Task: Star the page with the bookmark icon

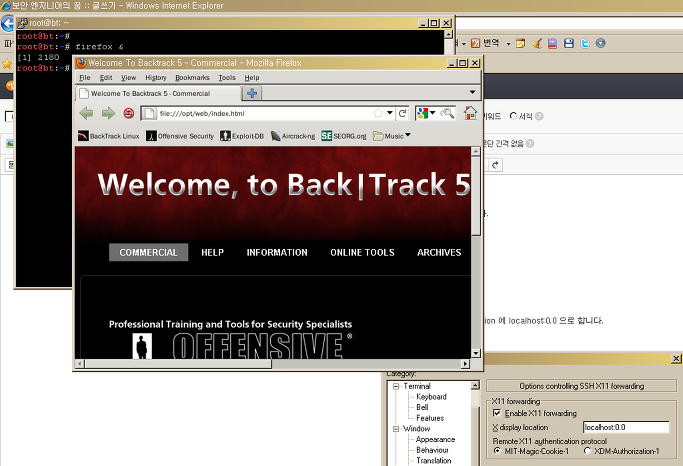Action: 378,113
